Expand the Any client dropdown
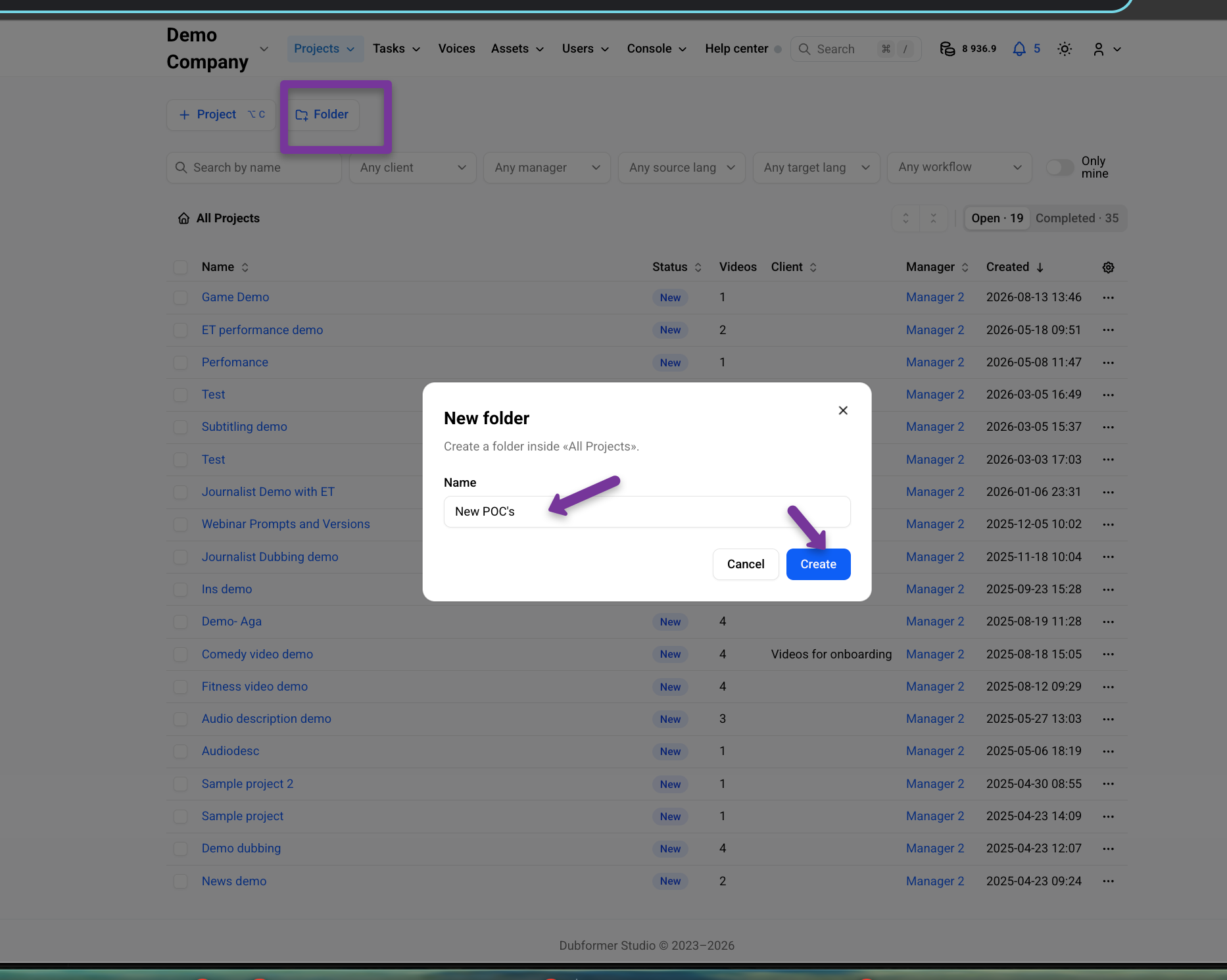Screen dimensions: 1227x980 412,168
